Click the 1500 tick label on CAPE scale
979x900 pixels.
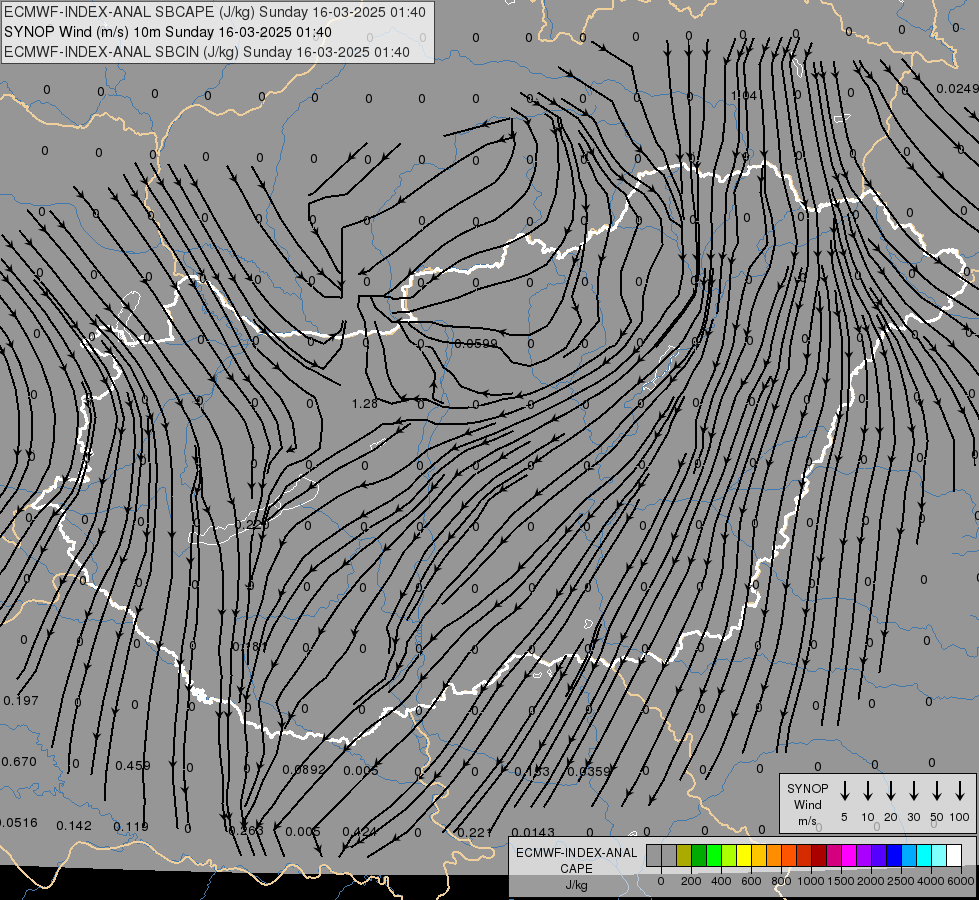[x=841, y=881]
